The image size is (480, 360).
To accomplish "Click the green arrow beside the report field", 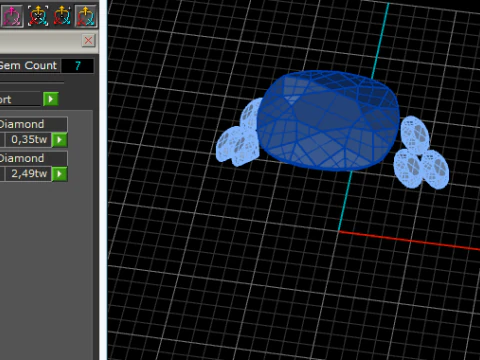I will point(51,99).
